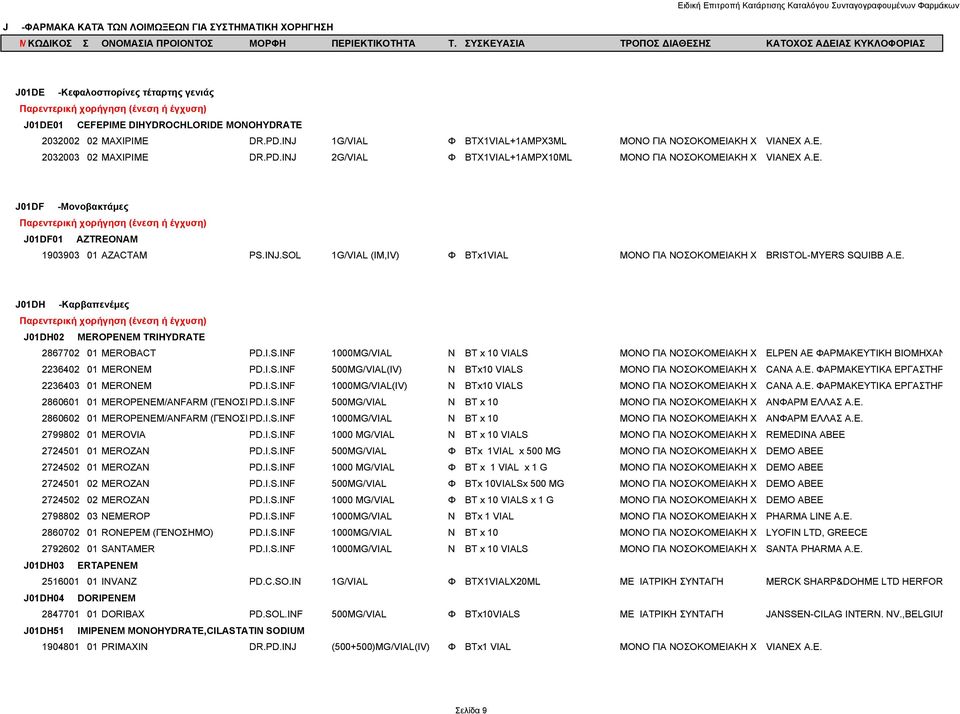This screenshot has height=714, width=960.
Task: Select product code '2032003'
Action: [61, 157]
